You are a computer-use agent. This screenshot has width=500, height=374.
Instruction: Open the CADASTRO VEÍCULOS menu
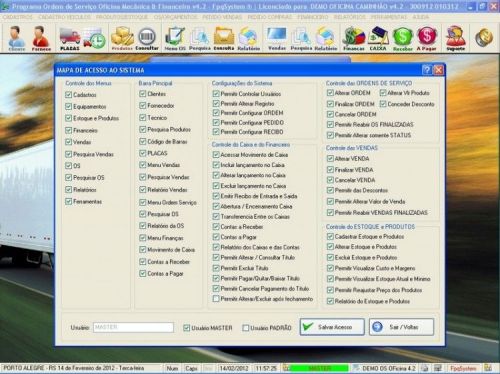click(x=64, y=17)
